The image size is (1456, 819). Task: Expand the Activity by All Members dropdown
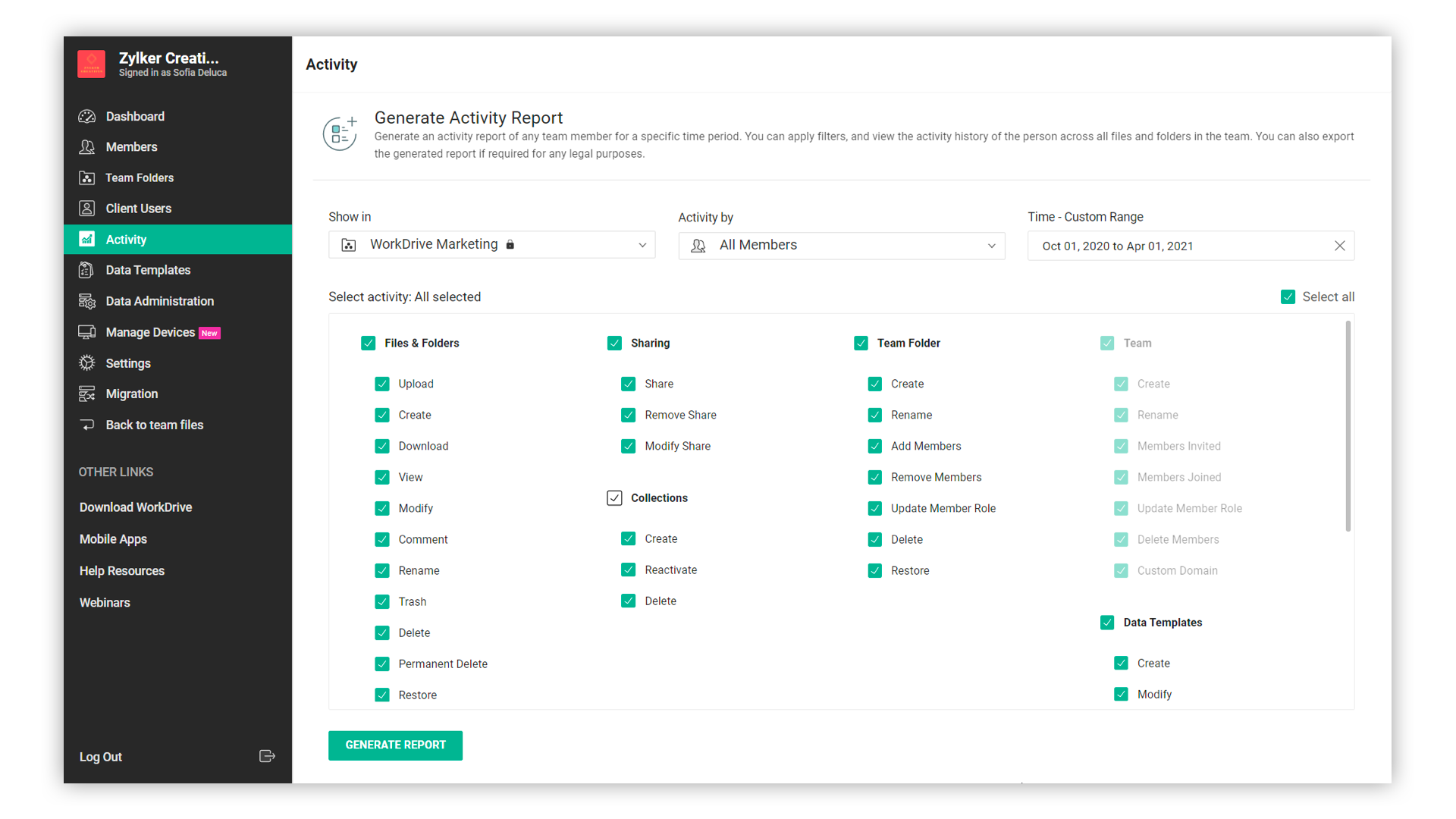pyautogui.click(x=841, y=245)
